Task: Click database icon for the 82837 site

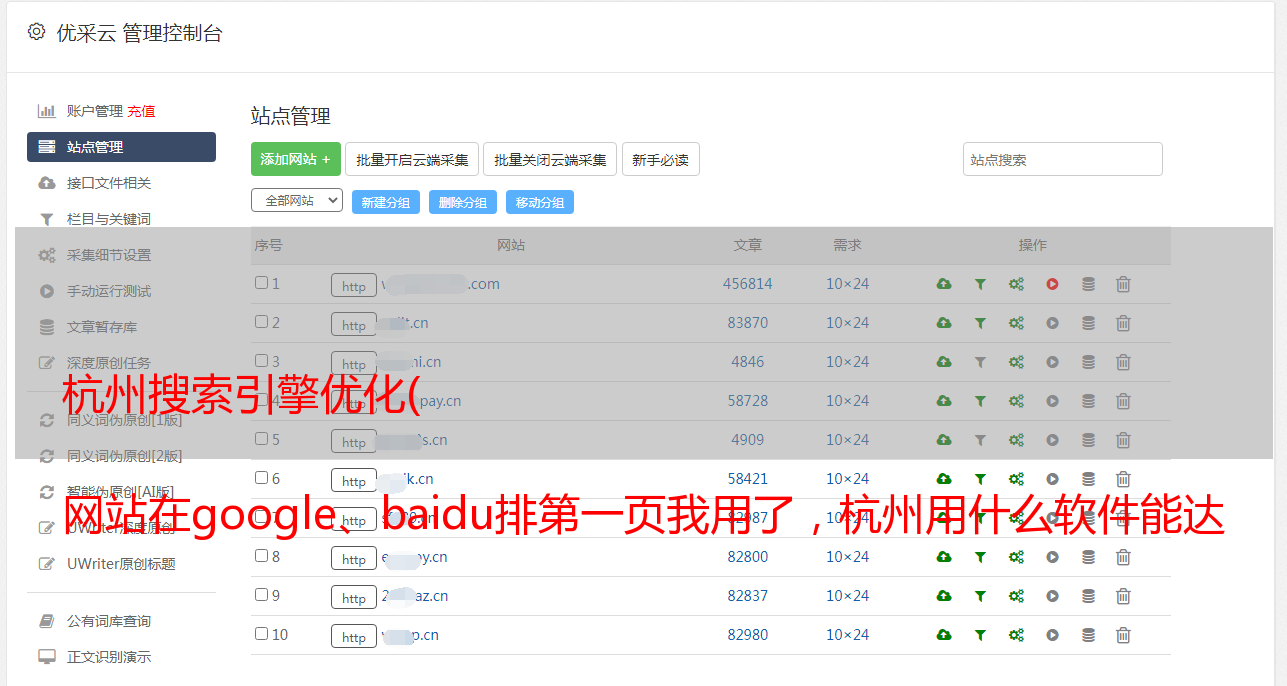Action: [x=1088, y=596]
